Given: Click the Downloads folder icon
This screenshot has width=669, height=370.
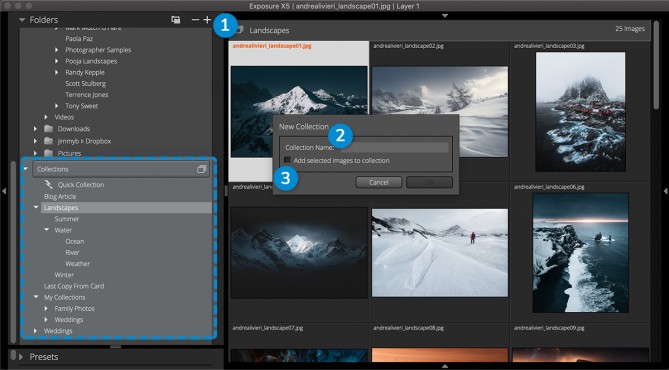Looking at the screenshot, I should pyautogui.click(x=48, y=128).
